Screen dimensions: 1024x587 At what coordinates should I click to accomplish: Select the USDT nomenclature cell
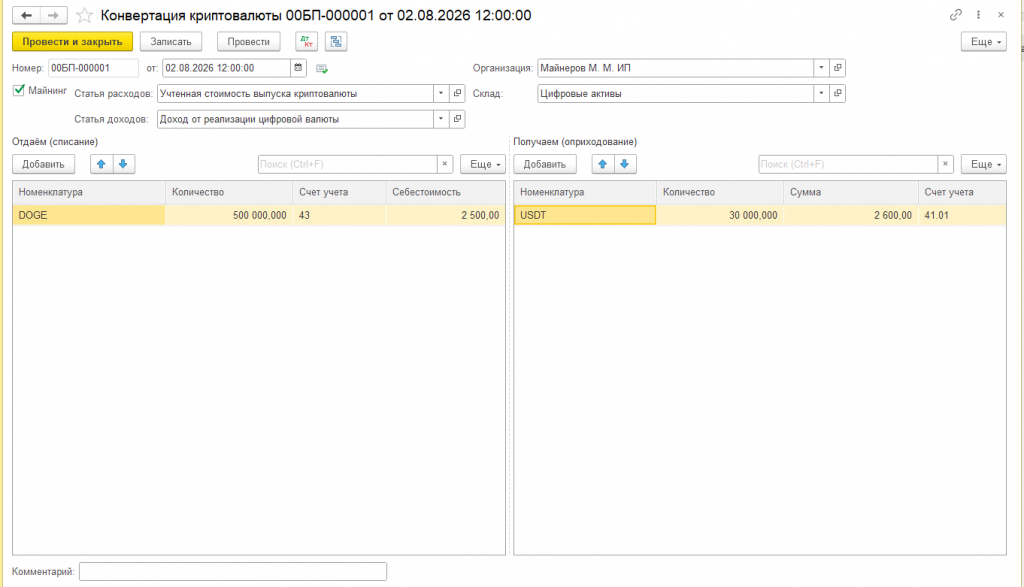coord(585,215)
